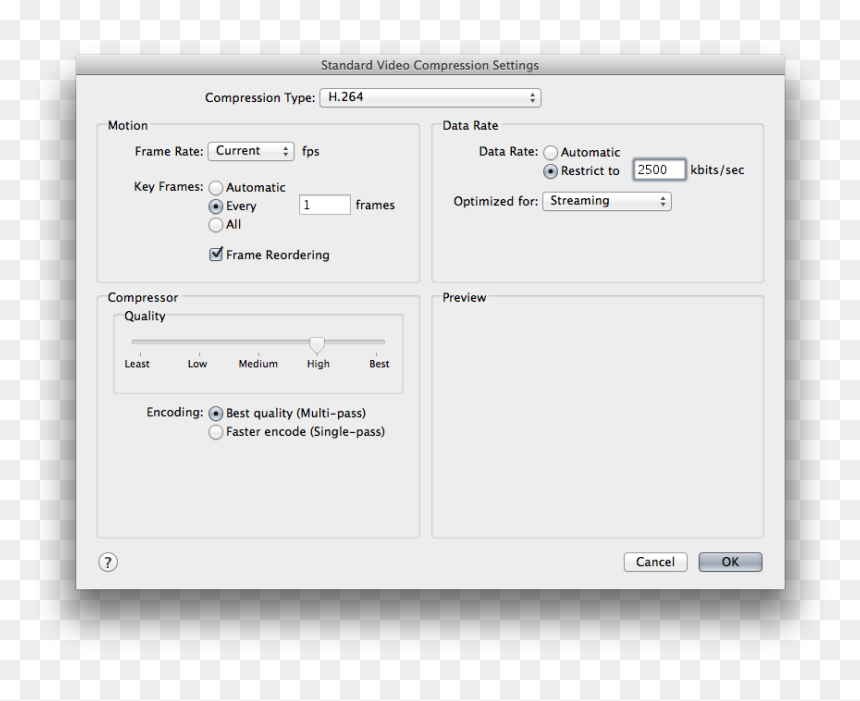Open the Optimized for Streaming dropdown
This screenshot has height=701, width=860.
coord(607,201)
